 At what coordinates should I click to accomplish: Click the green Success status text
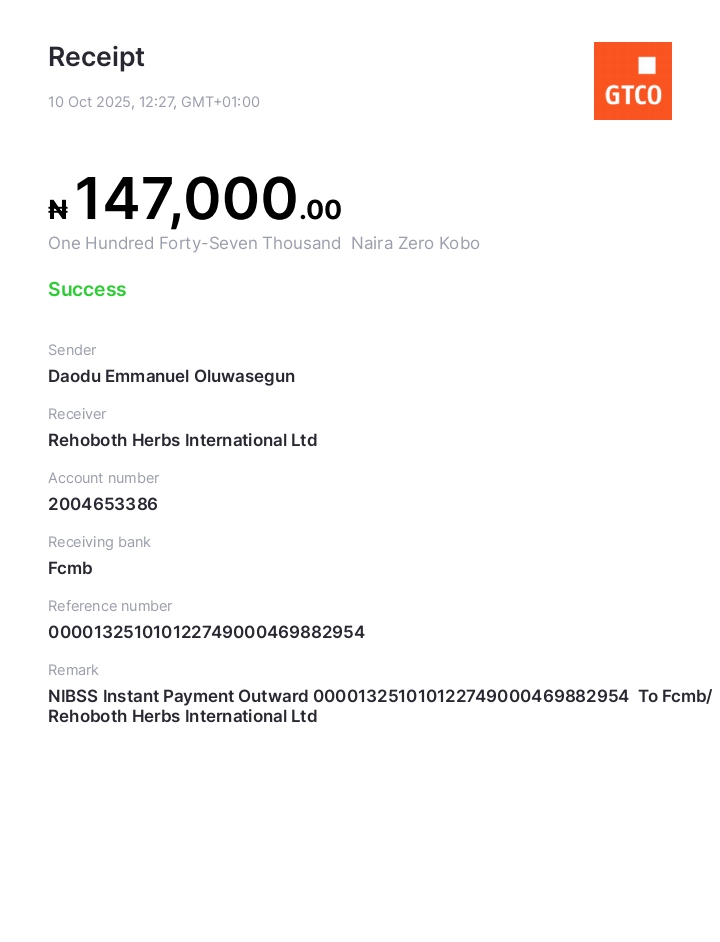87,290
